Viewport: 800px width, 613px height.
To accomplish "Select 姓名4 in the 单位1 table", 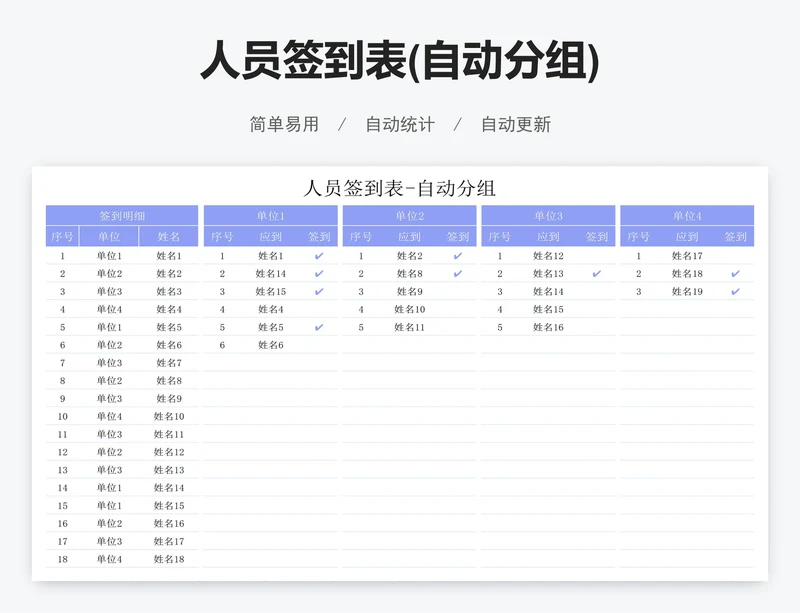I will pyautogui.click(x=270, y=309).
